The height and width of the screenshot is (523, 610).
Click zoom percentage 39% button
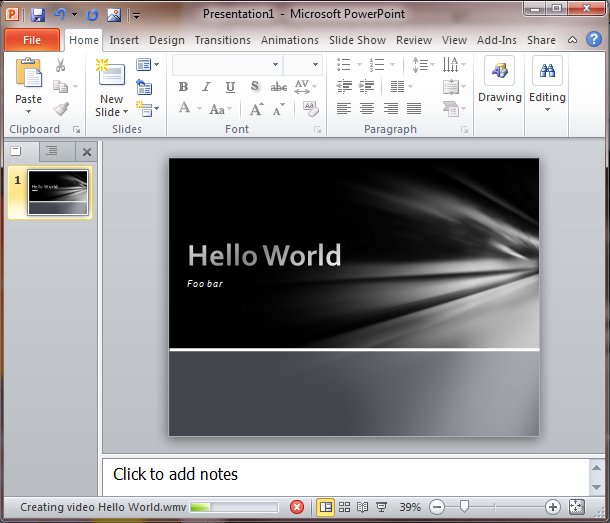click(x=410, y=507)
